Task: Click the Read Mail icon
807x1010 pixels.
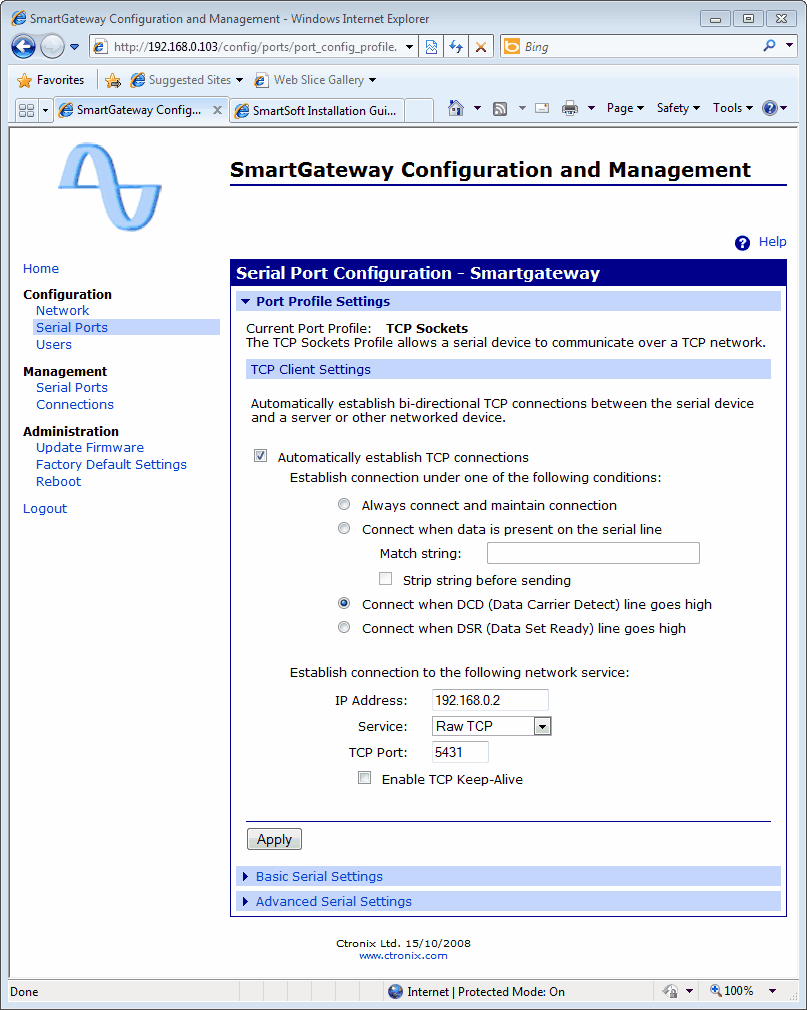Action: click(542, 108)
